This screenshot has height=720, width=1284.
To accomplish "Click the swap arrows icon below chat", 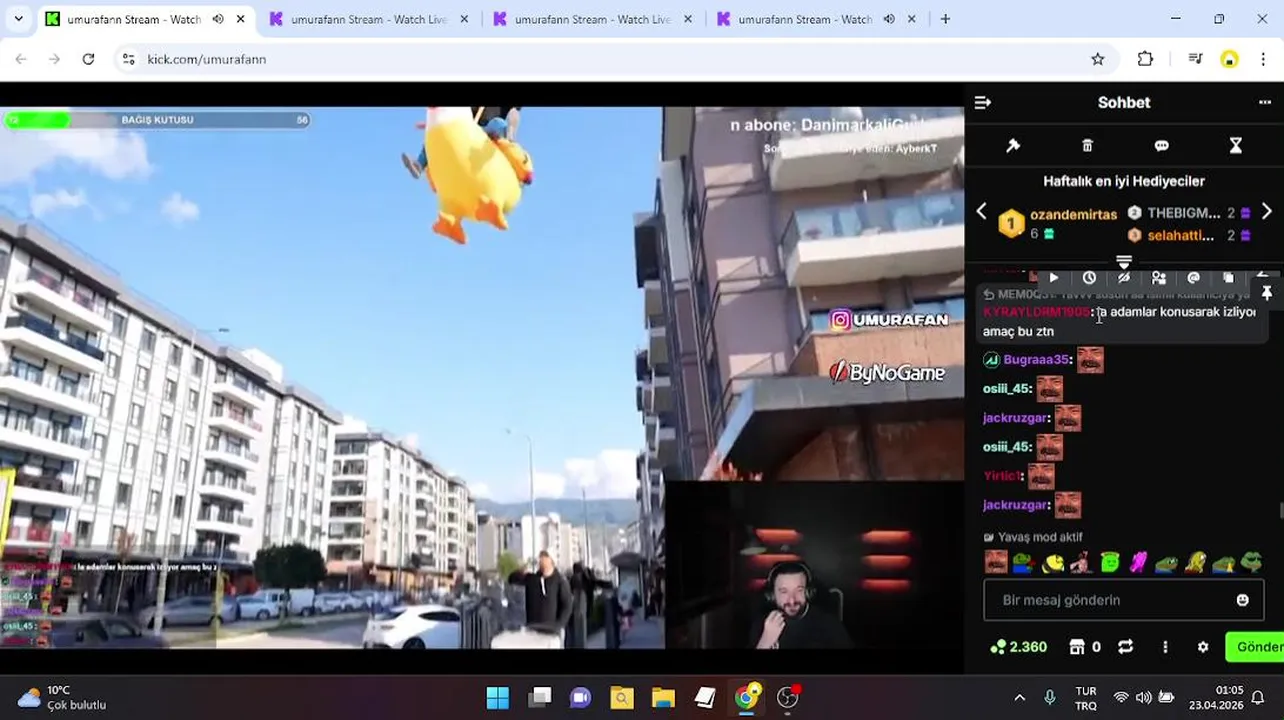I will (1125, 647).
